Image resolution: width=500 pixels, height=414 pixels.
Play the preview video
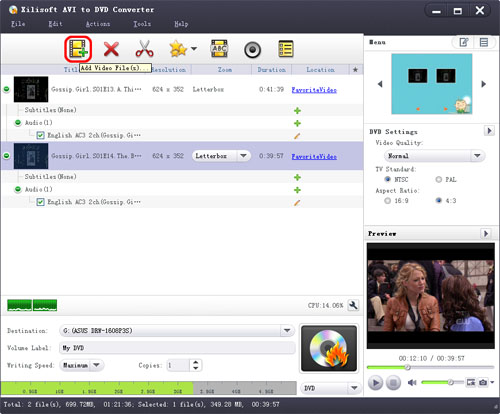coord(375,383)
